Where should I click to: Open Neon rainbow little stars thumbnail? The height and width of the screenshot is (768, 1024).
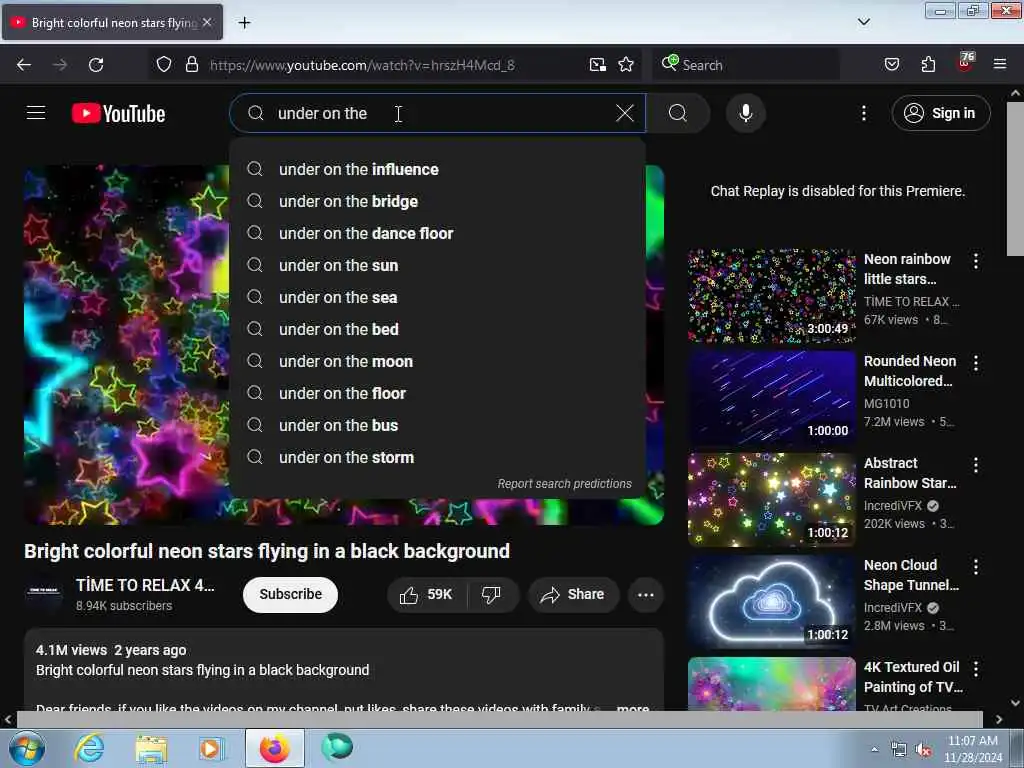(x=772, y=296)
